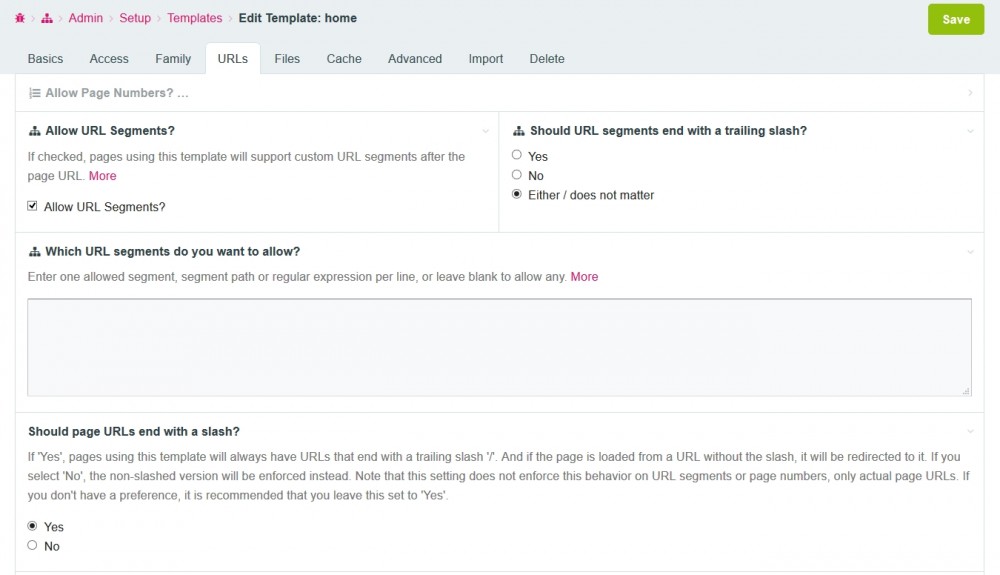Go to Templates in the breadcrumb
The width and height of the screenshot is (1000, 575).
[x=195, y=18]
